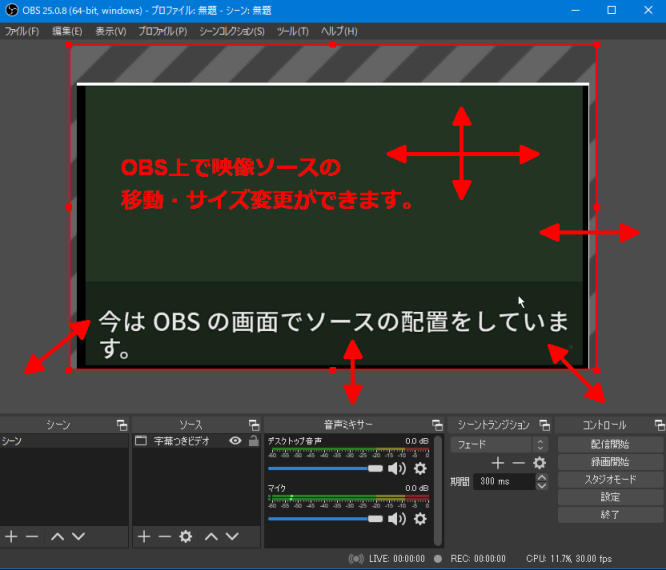Open 設定 from controls panel
The width and height of the screenshot is (666, 570).
(x=610, y=497)
